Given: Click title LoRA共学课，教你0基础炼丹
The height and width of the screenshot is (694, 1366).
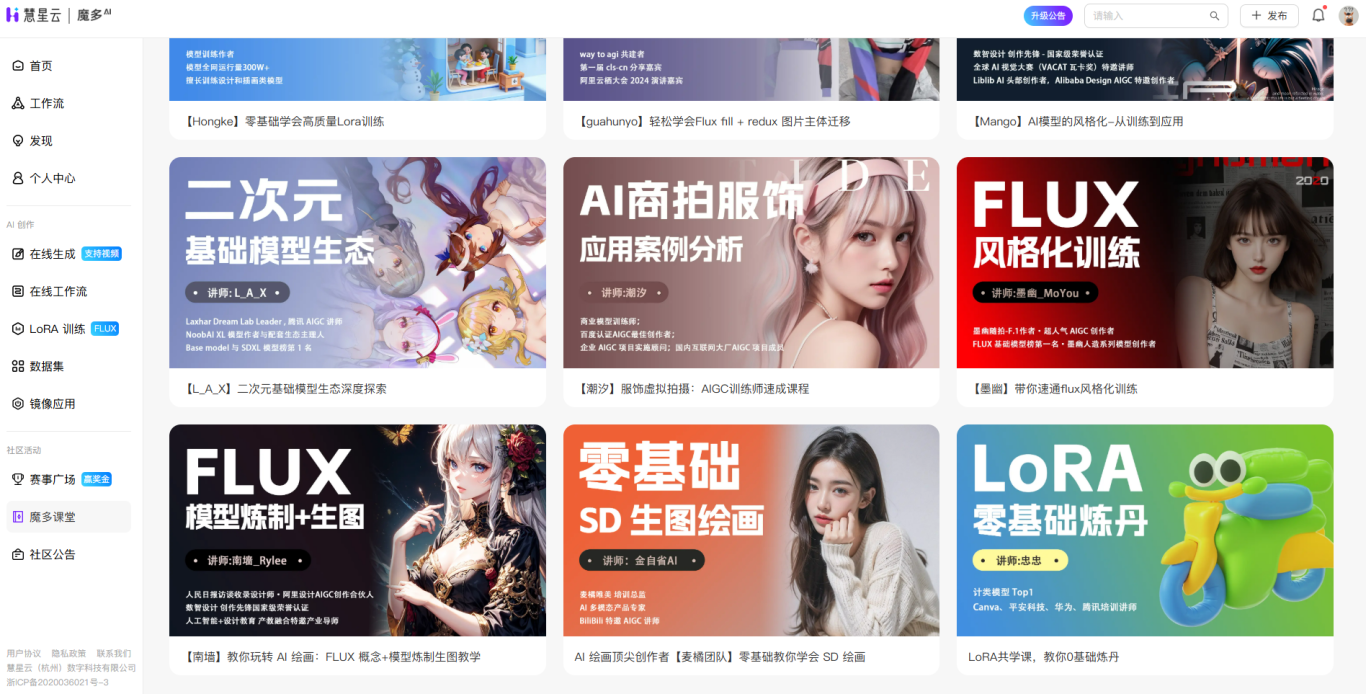Looking at the screenshot, I should (x=1044, y=657).
